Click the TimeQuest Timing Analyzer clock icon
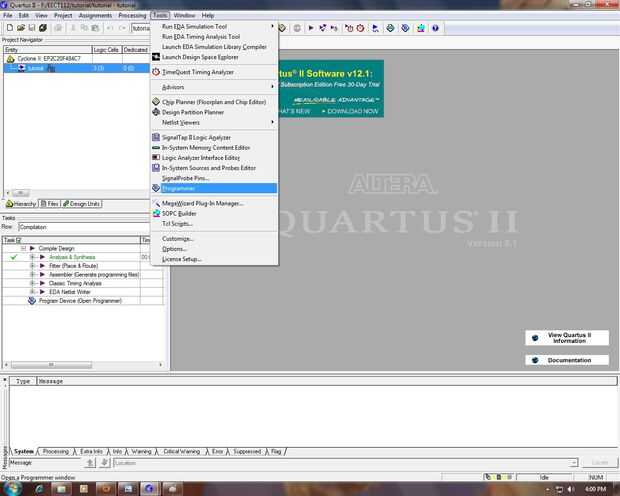 click(156, 72)
